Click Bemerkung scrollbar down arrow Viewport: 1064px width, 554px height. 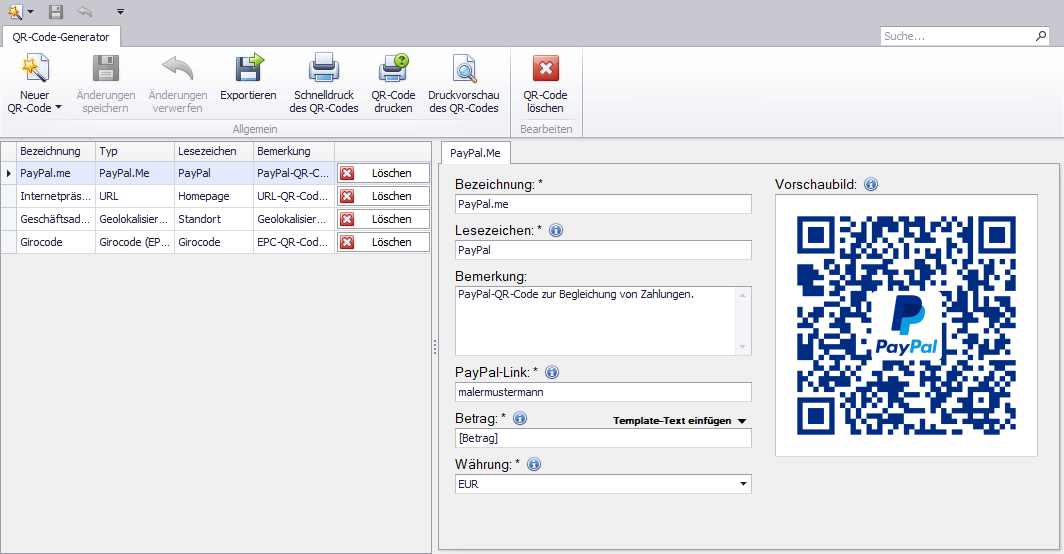742,347
